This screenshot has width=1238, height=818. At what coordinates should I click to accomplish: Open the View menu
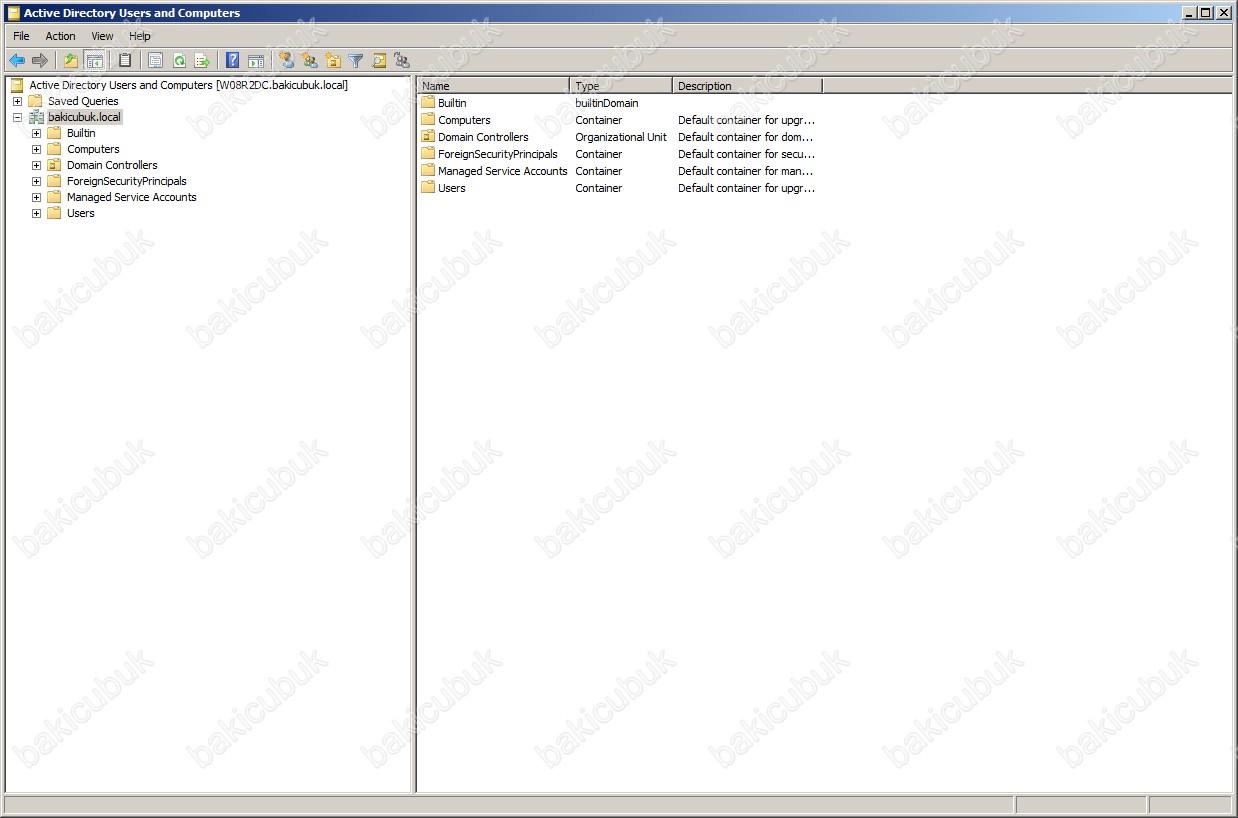coord(102,36)
